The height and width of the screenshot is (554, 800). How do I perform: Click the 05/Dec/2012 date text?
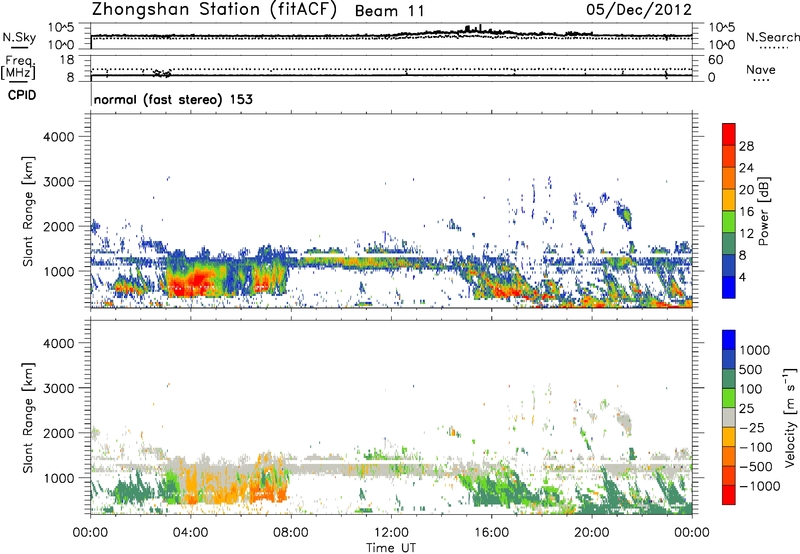point(639,10)
